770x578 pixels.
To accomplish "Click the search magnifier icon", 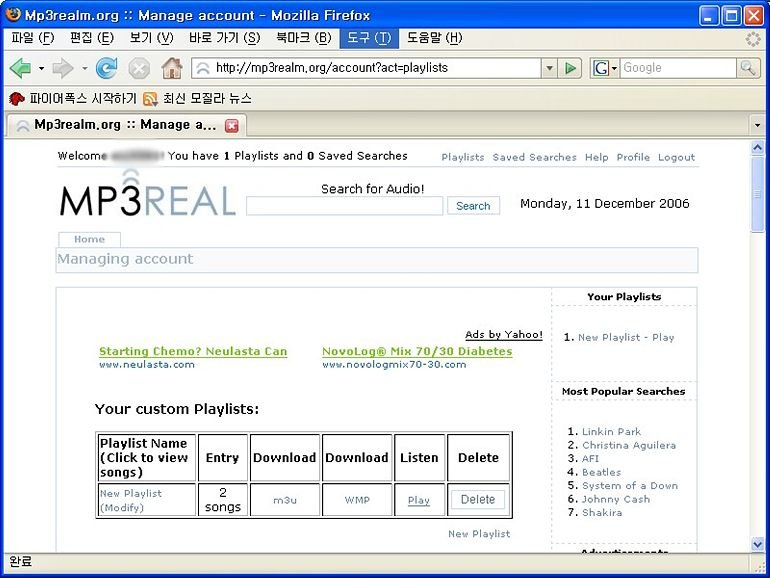I will pos(747,68).
